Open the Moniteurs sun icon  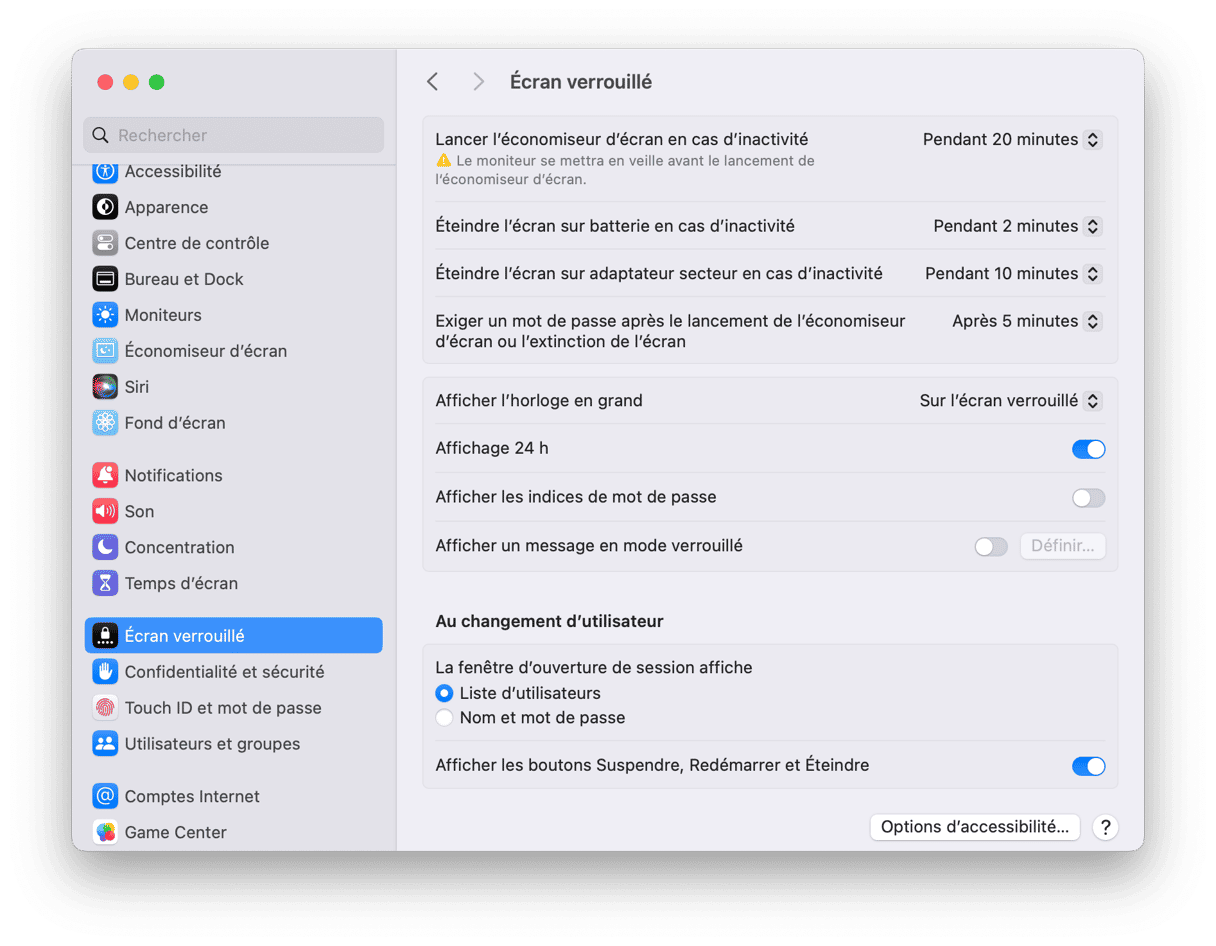105,315
